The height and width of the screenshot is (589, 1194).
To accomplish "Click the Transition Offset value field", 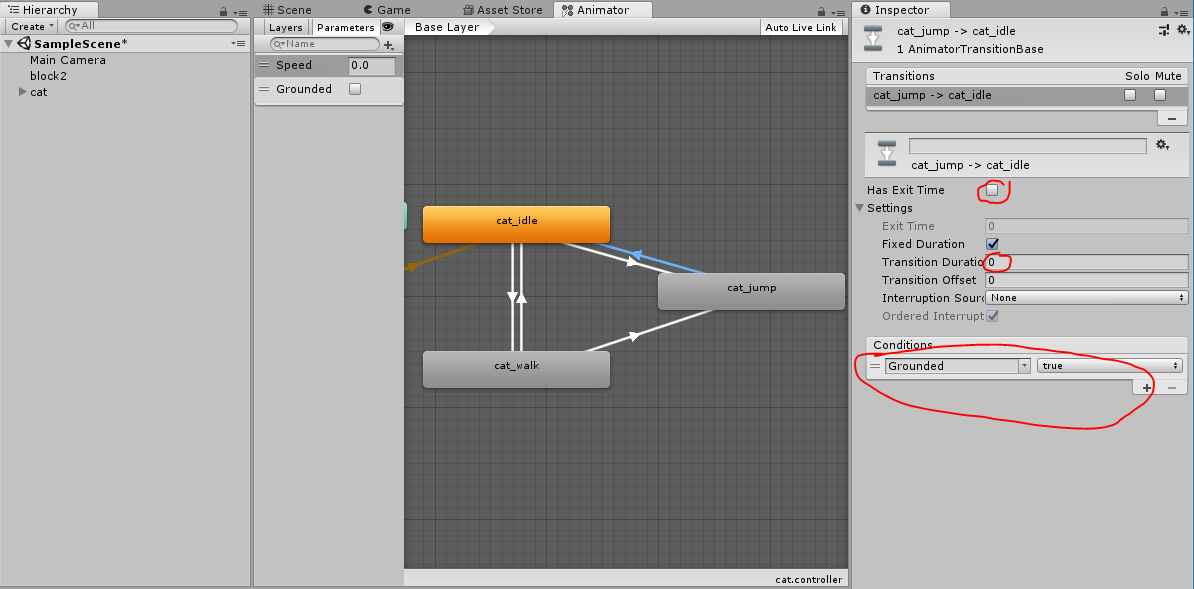I will click(x=1087, y=280).
